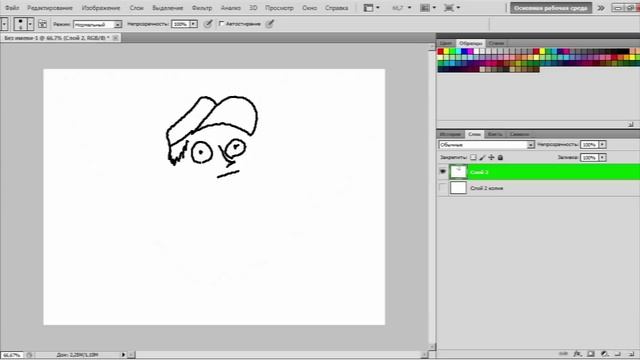Image resolution: width=640 pixels, height=360 pixels.
Task: Pick the red swatch in Swatches panel
Action: [x=440, y=51]
